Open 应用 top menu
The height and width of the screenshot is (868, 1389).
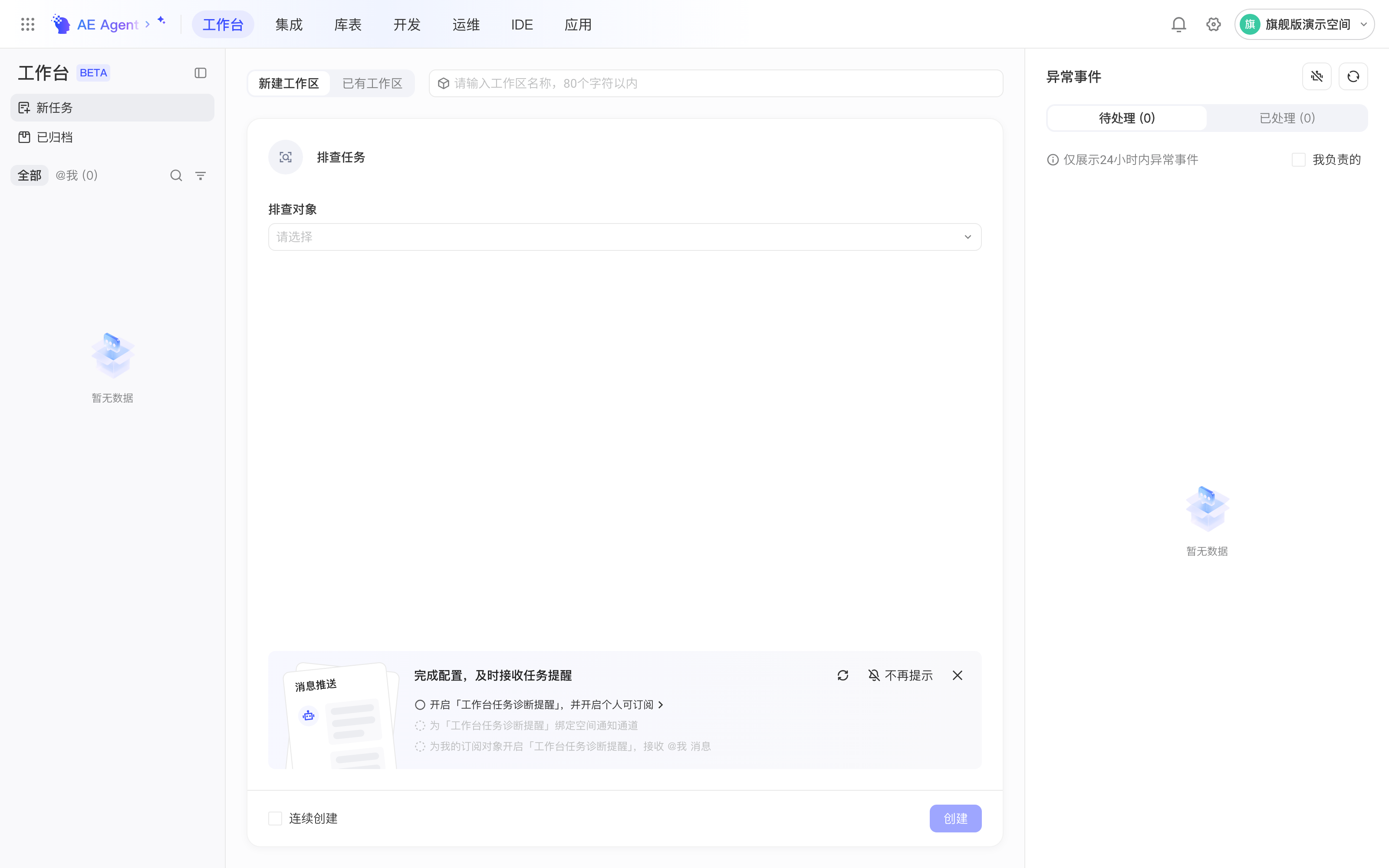tap(578, 24)
